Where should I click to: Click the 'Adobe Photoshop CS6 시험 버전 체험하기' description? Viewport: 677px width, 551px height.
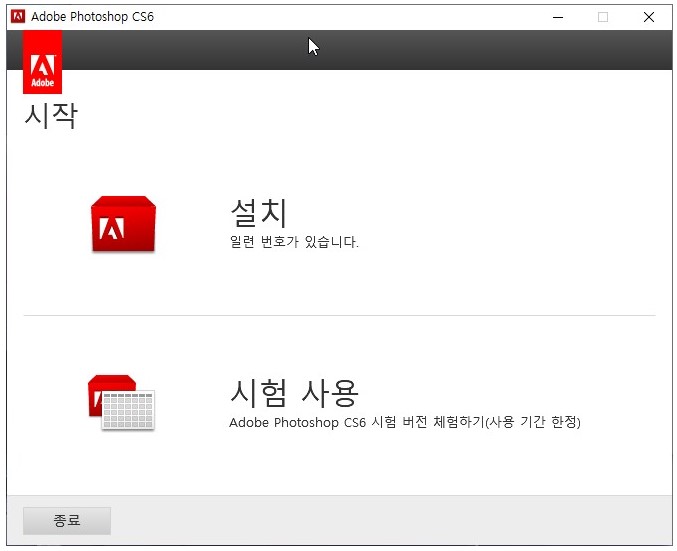coord(405,422)
